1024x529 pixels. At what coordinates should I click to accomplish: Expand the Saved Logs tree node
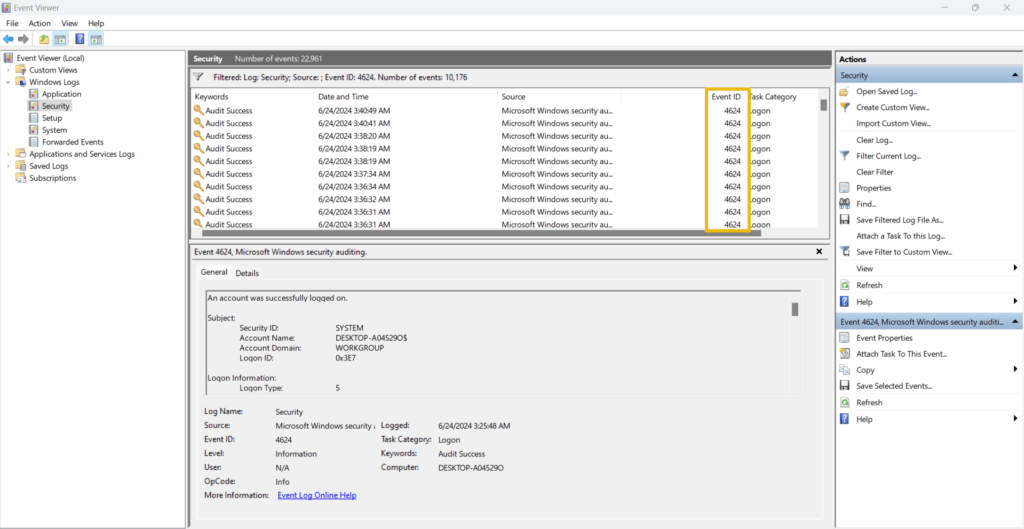(x=8, y=166)
